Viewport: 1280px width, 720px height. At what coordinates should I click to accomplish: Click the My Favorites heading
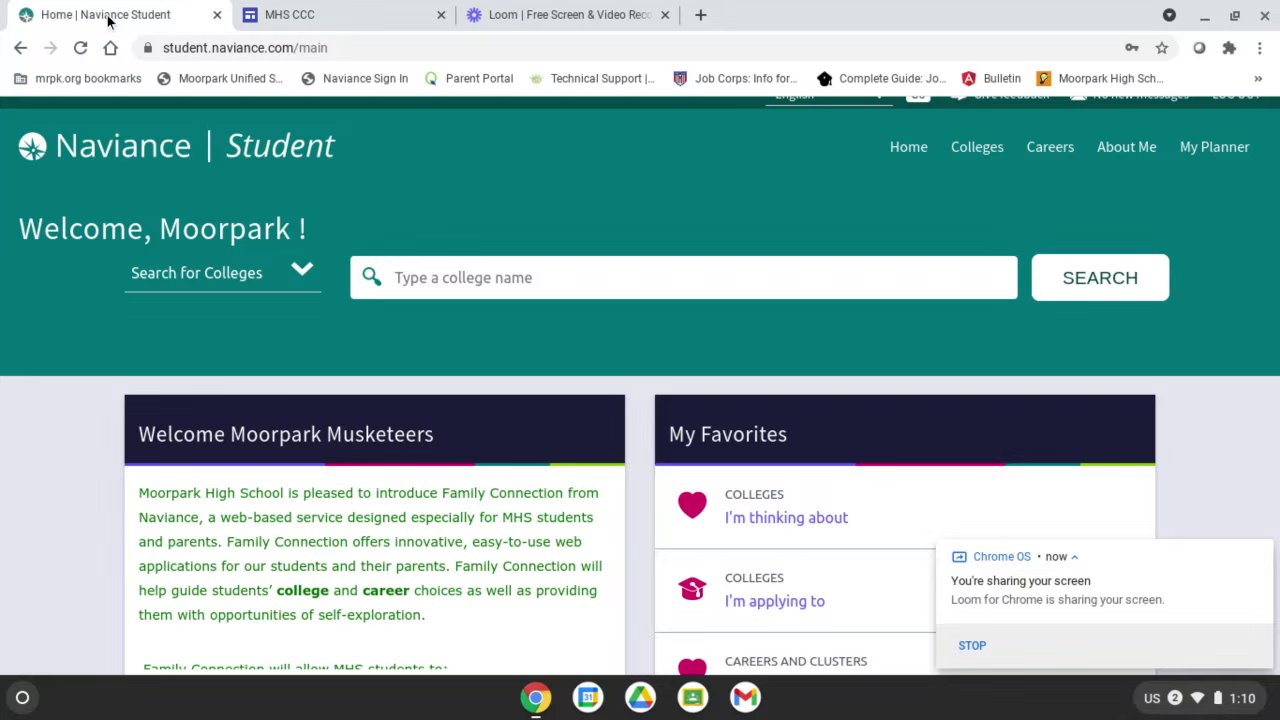click(x=728, y=434)
